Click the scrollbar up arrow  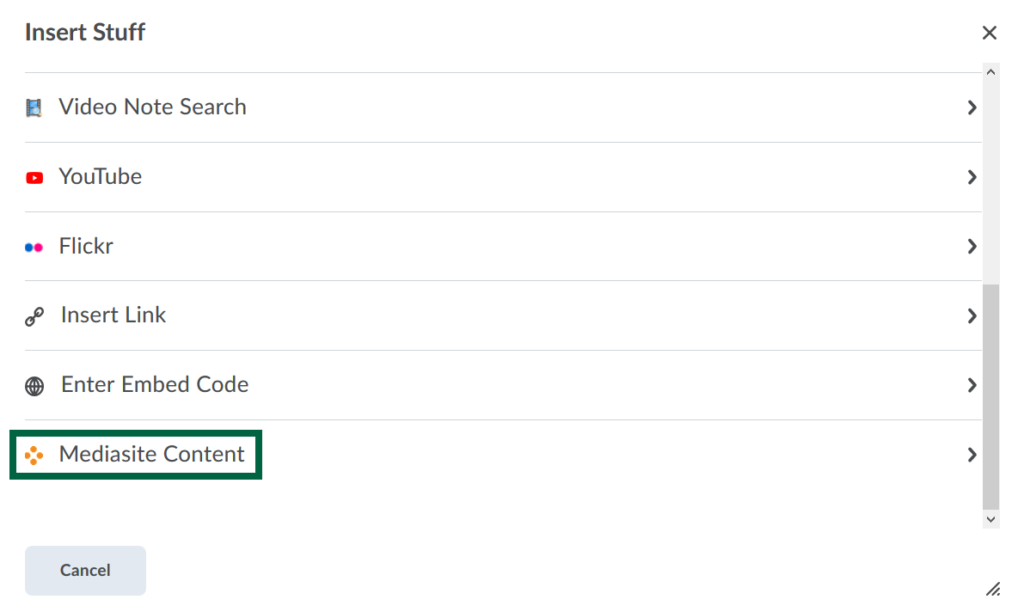pos(991,71)
